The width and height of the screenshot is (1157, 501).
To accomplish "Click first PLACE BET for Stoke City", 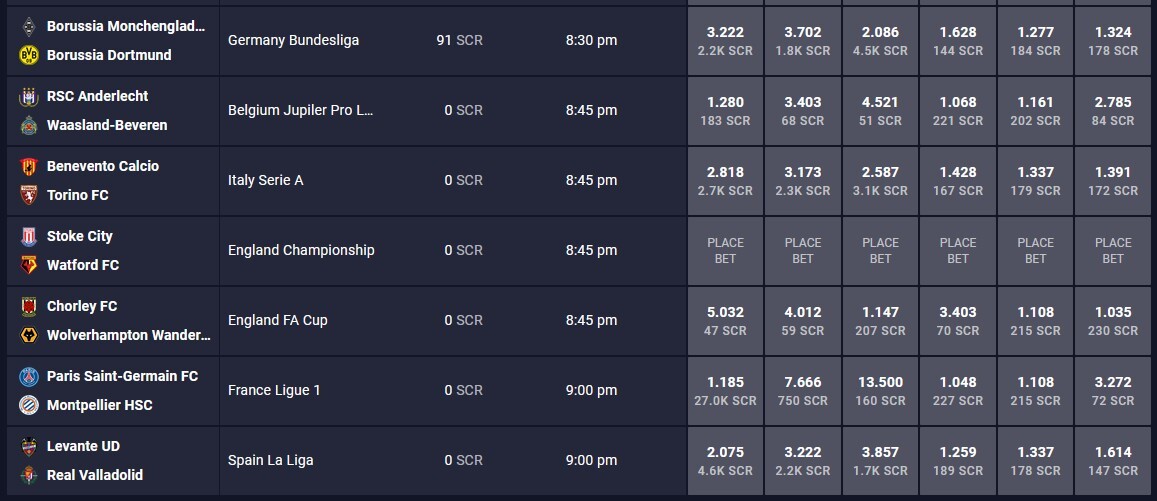I will coord(725,251).
